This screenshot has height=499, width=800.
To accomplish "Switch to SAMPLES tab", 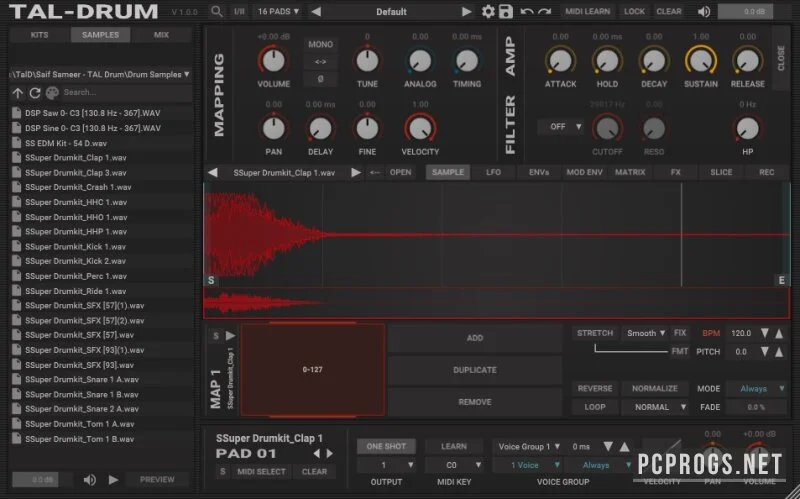I will (x=100, y=35).
